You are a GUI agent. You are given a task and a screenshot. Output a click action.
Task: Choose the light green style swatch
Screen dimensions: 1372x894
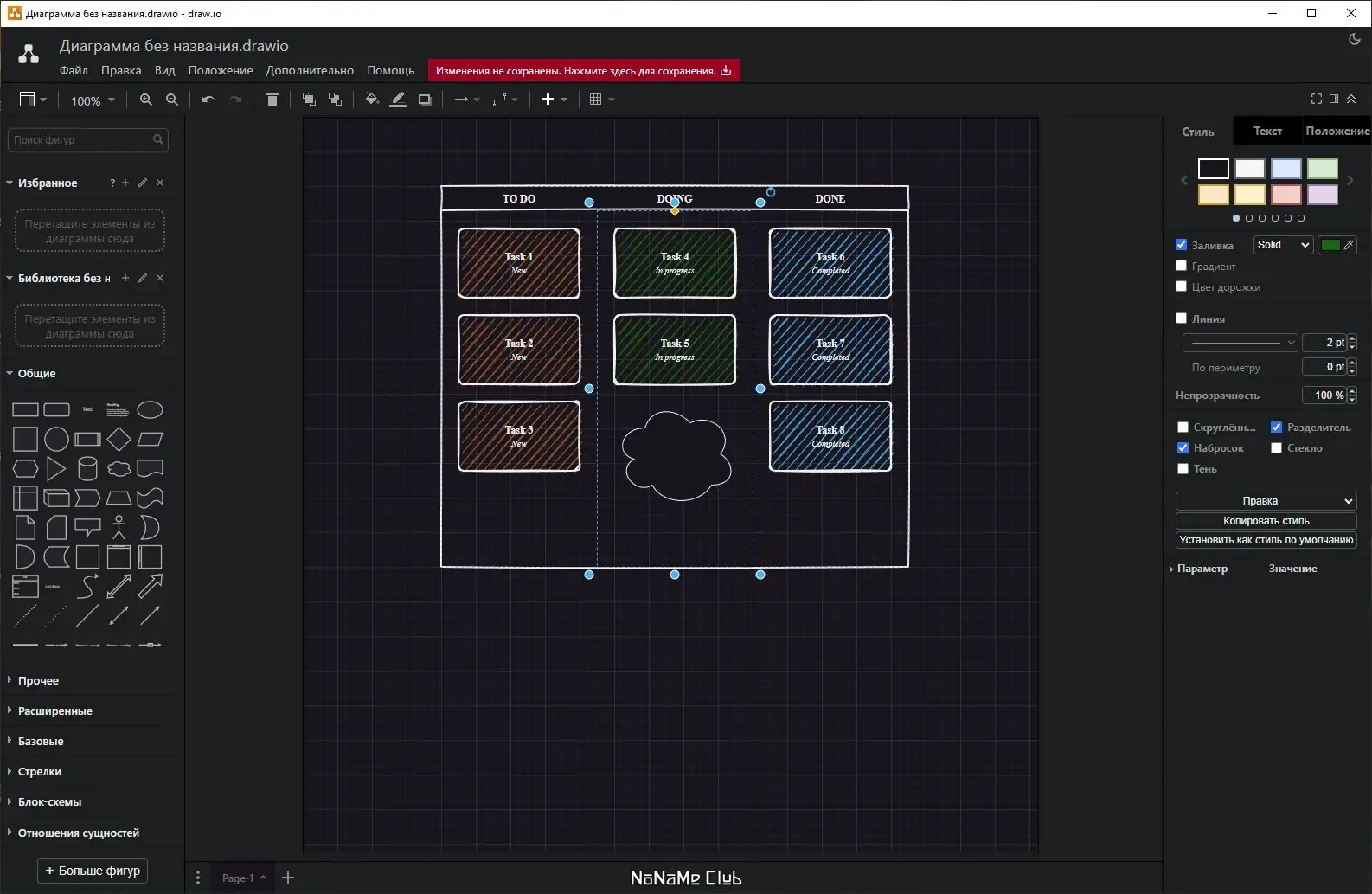[1322, 168]
